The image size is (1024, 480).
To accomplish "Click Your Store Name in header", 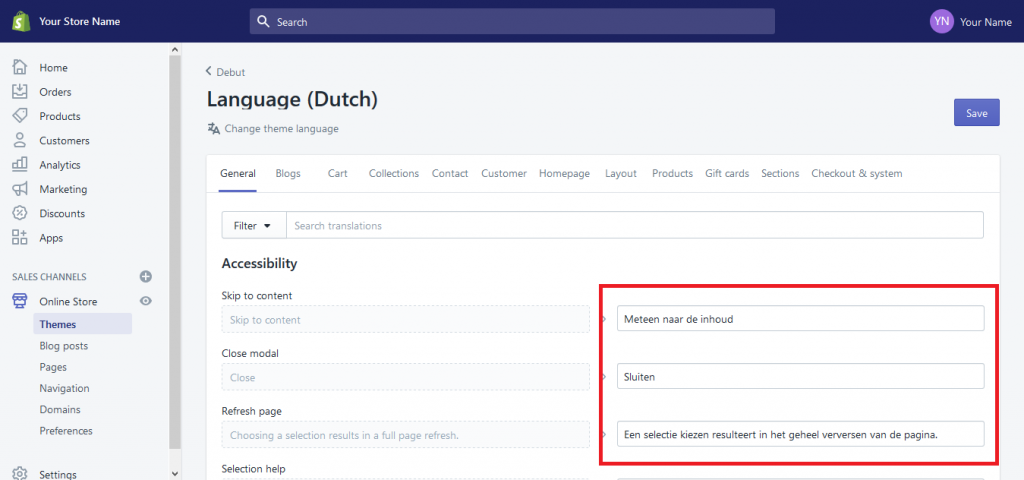I will click(x=79, y=22).
